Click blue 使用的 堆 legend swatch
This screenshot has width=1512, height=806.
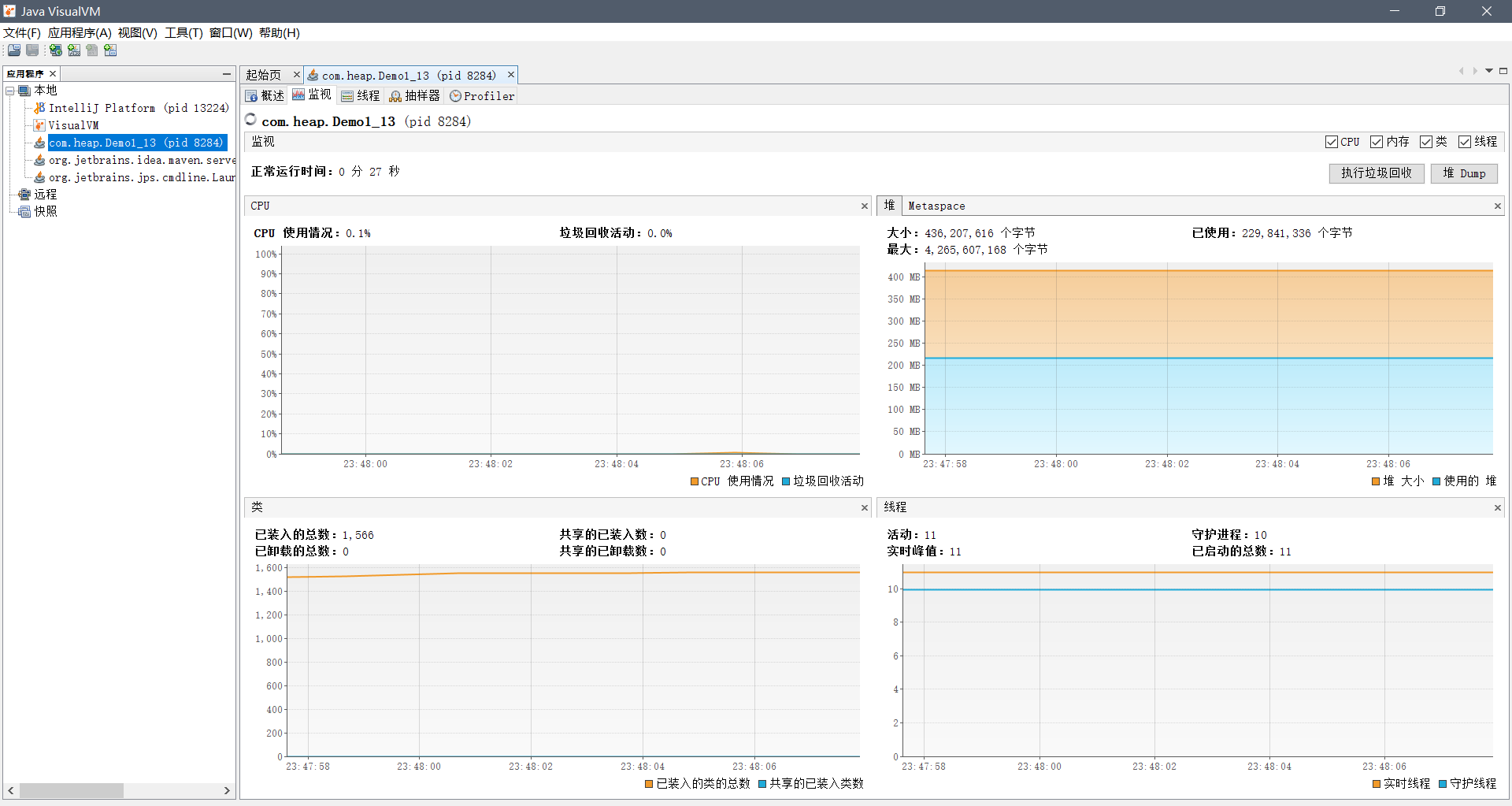(x=1436, y=481)
